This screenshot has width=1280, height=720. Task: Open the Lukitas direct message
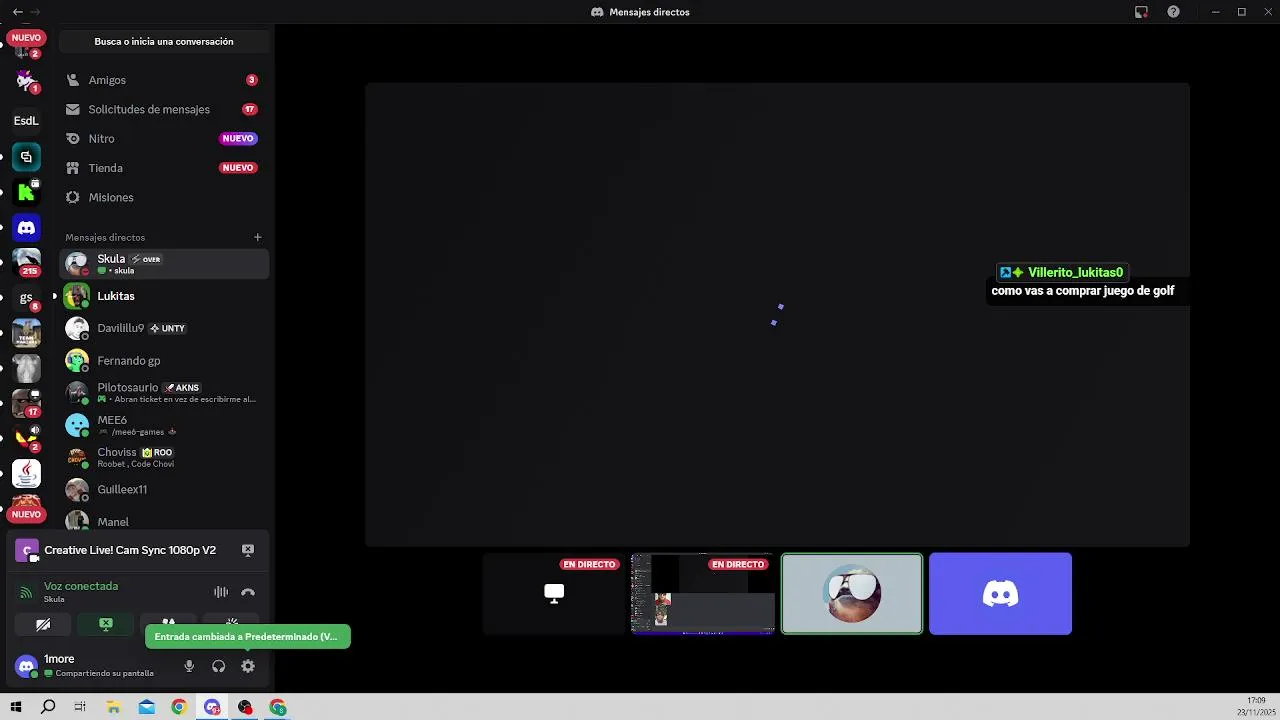[164, 296]
